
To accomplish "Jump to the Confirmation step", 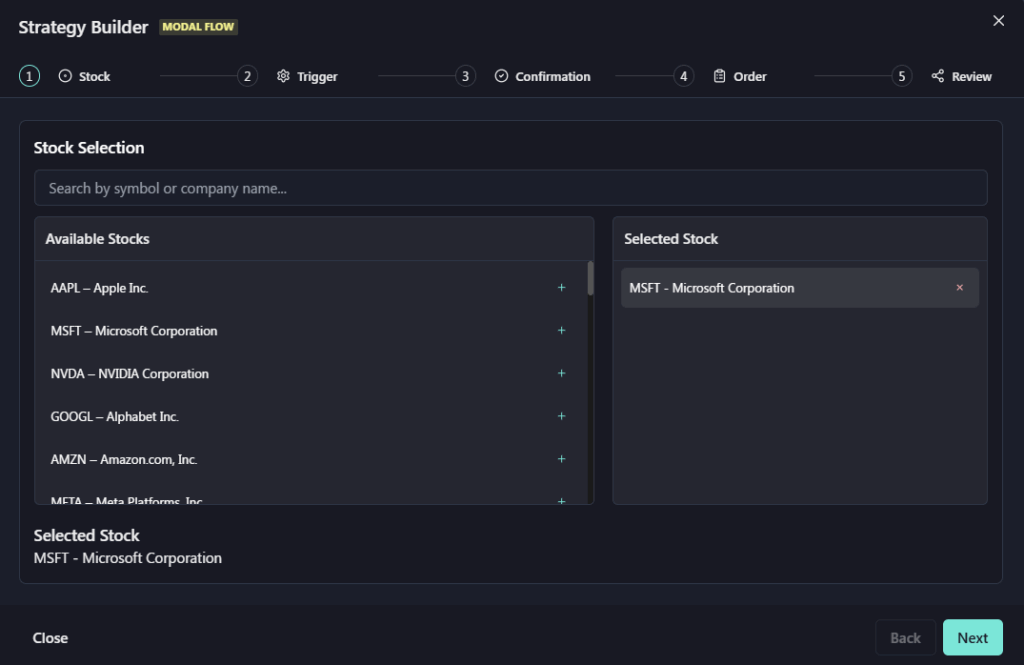I will (542, 77).
